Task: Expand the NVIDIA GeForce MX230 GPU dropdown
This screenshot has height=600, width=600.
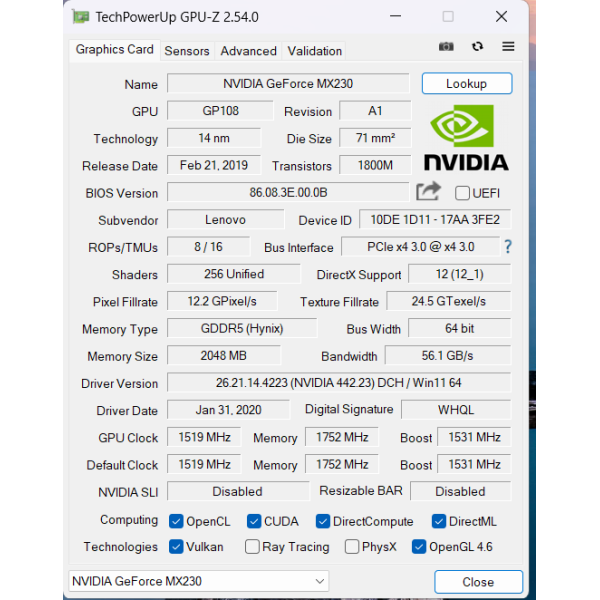Action: coord(199,581)
